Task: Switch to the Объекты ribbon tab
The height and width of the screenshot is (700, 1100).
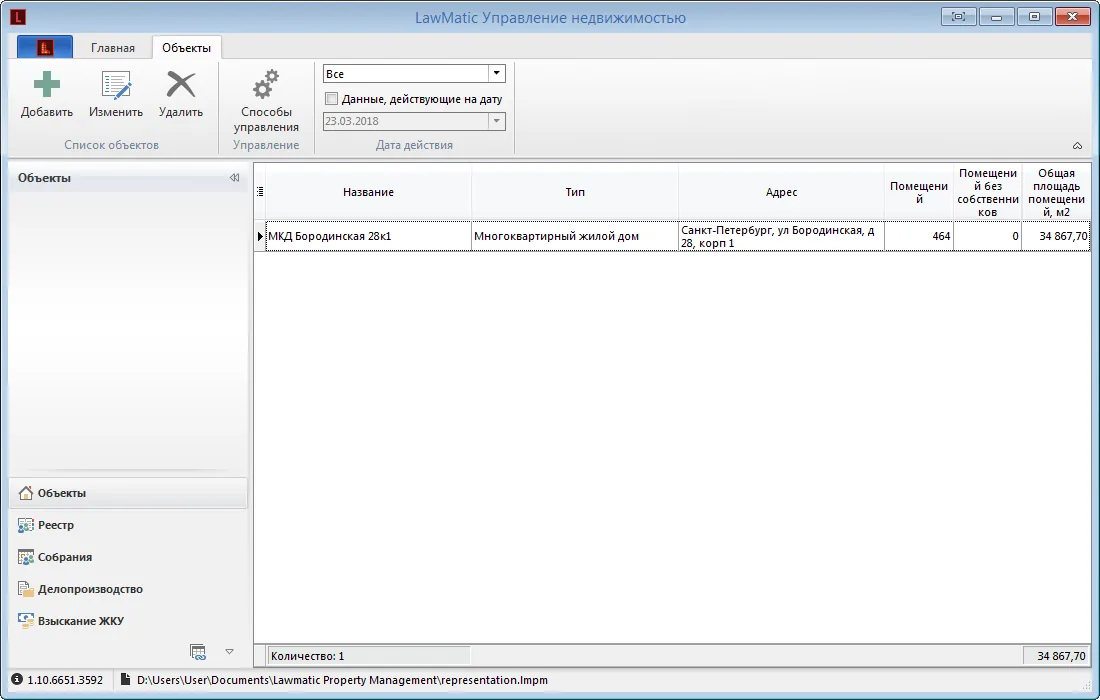Action: pos(187,48)
